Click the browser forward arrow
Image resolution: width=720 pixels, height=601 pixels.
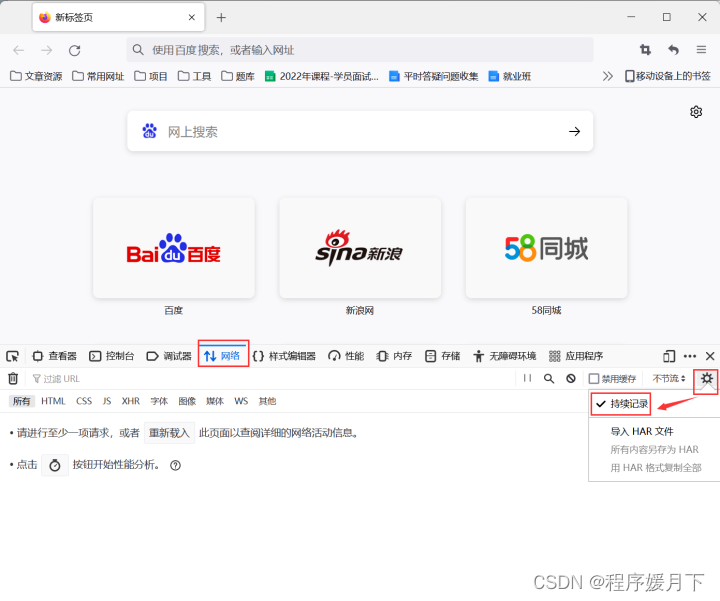(x=46, y=50)
